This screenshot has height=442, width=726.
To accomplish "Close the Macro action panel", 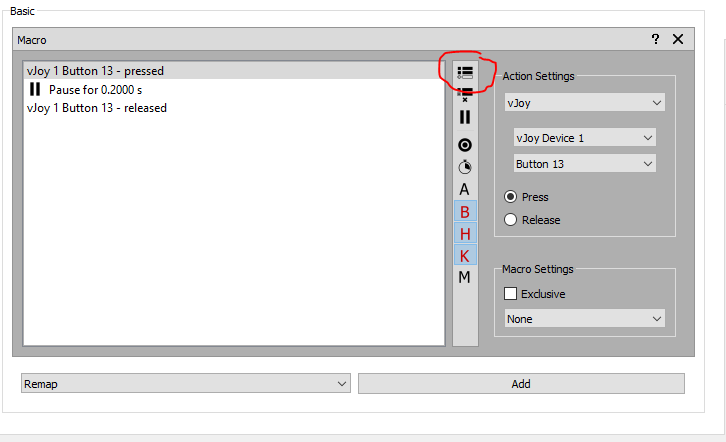I will pos(678,39).
